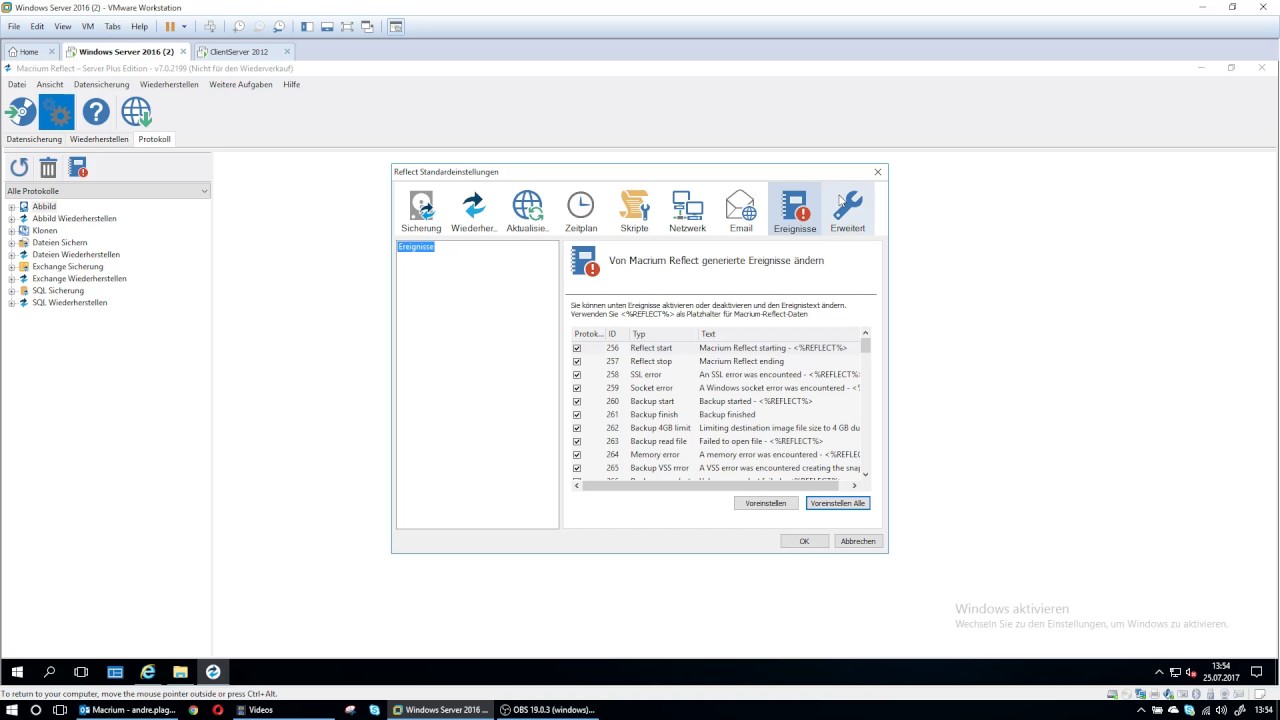Take a VMware snapshot icon

[239, 27]
